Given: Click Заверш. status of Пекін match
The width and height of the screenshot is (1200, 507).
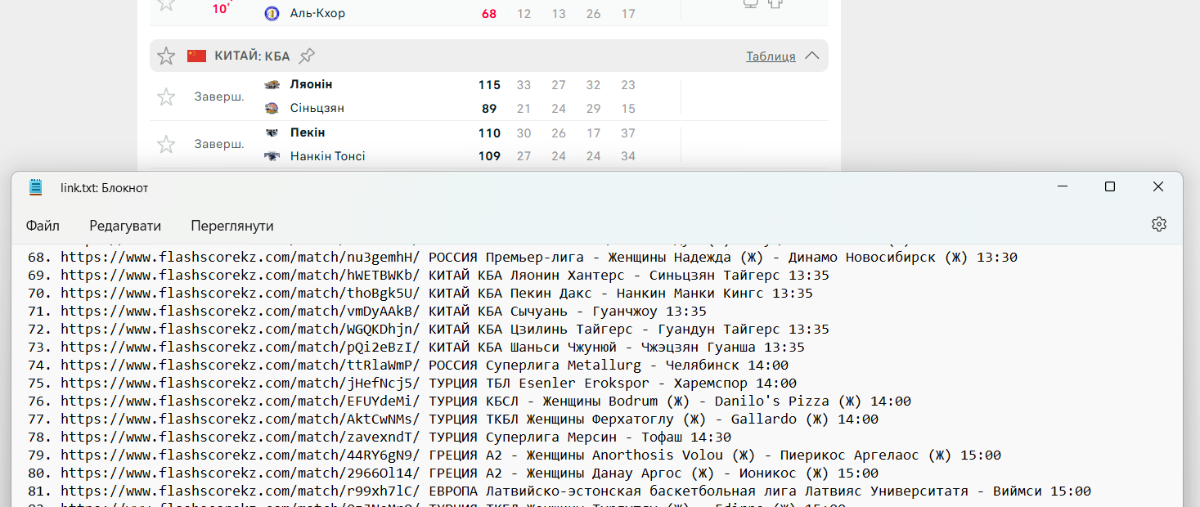Looking at the screenshot, I should pos(219,145).
